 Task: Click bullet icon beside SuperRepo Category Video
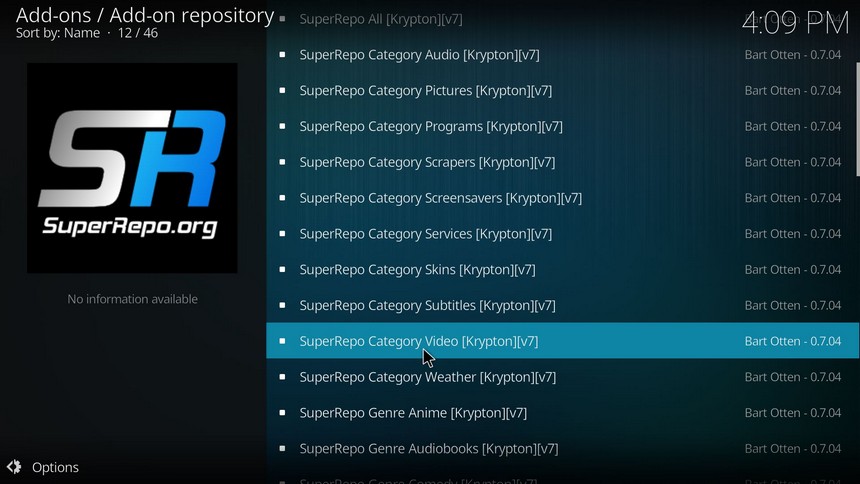[x=282, y=341]
